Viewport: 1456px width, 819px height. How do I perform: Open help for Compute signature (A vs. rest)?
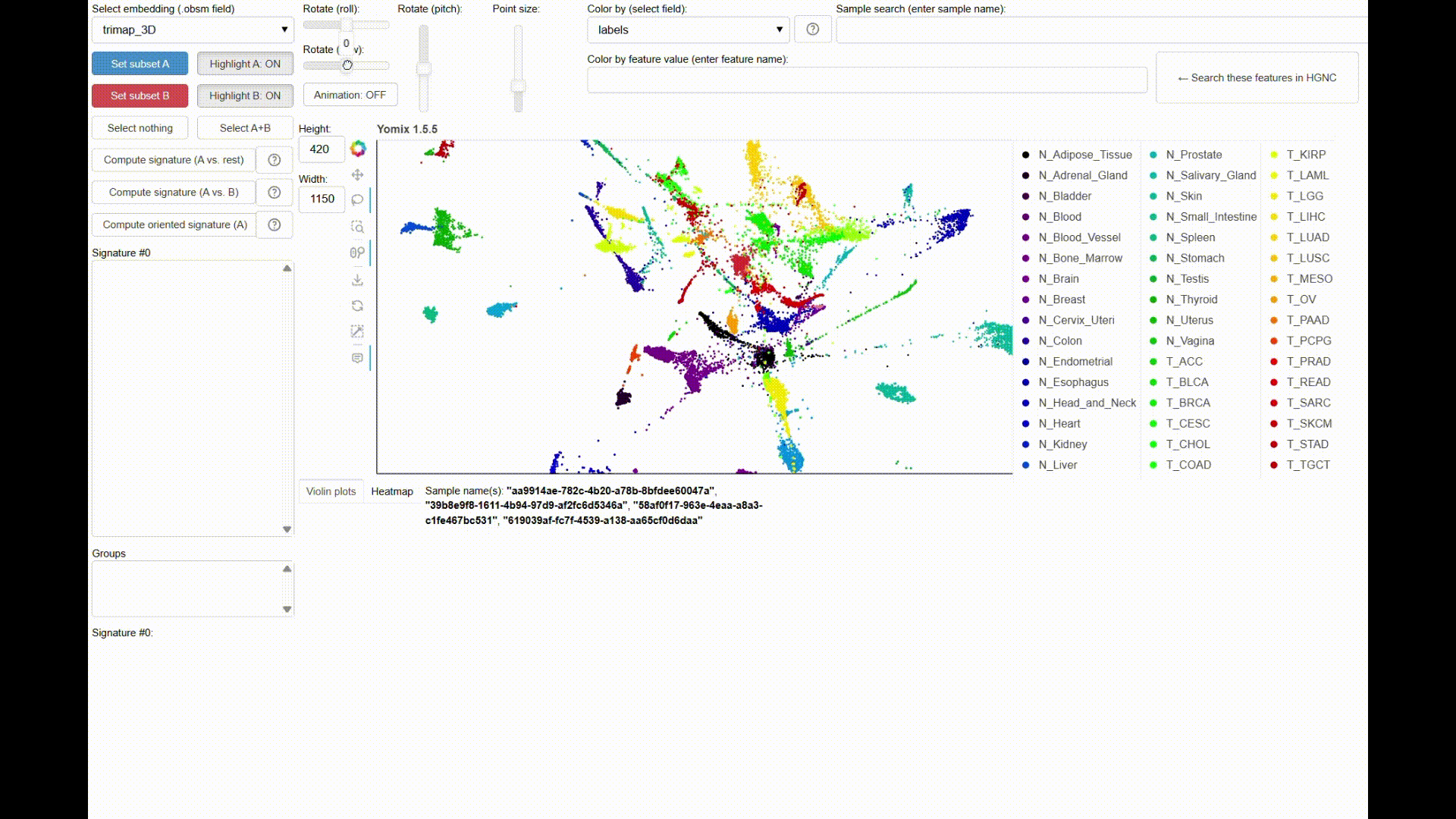pyautogui.click(x=275, y=160)
